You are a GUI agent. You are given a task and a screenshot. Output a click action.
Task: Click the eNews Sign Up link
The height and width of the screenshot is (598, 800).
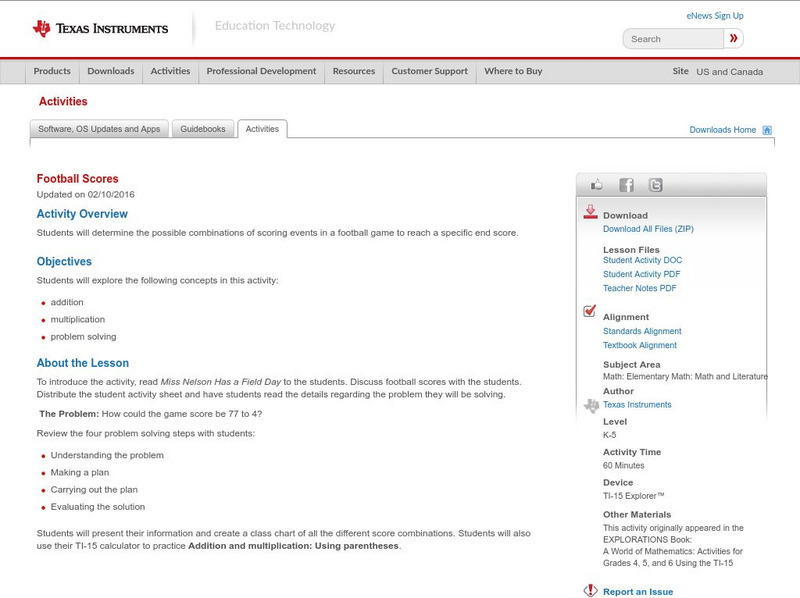tap(715, 16)
